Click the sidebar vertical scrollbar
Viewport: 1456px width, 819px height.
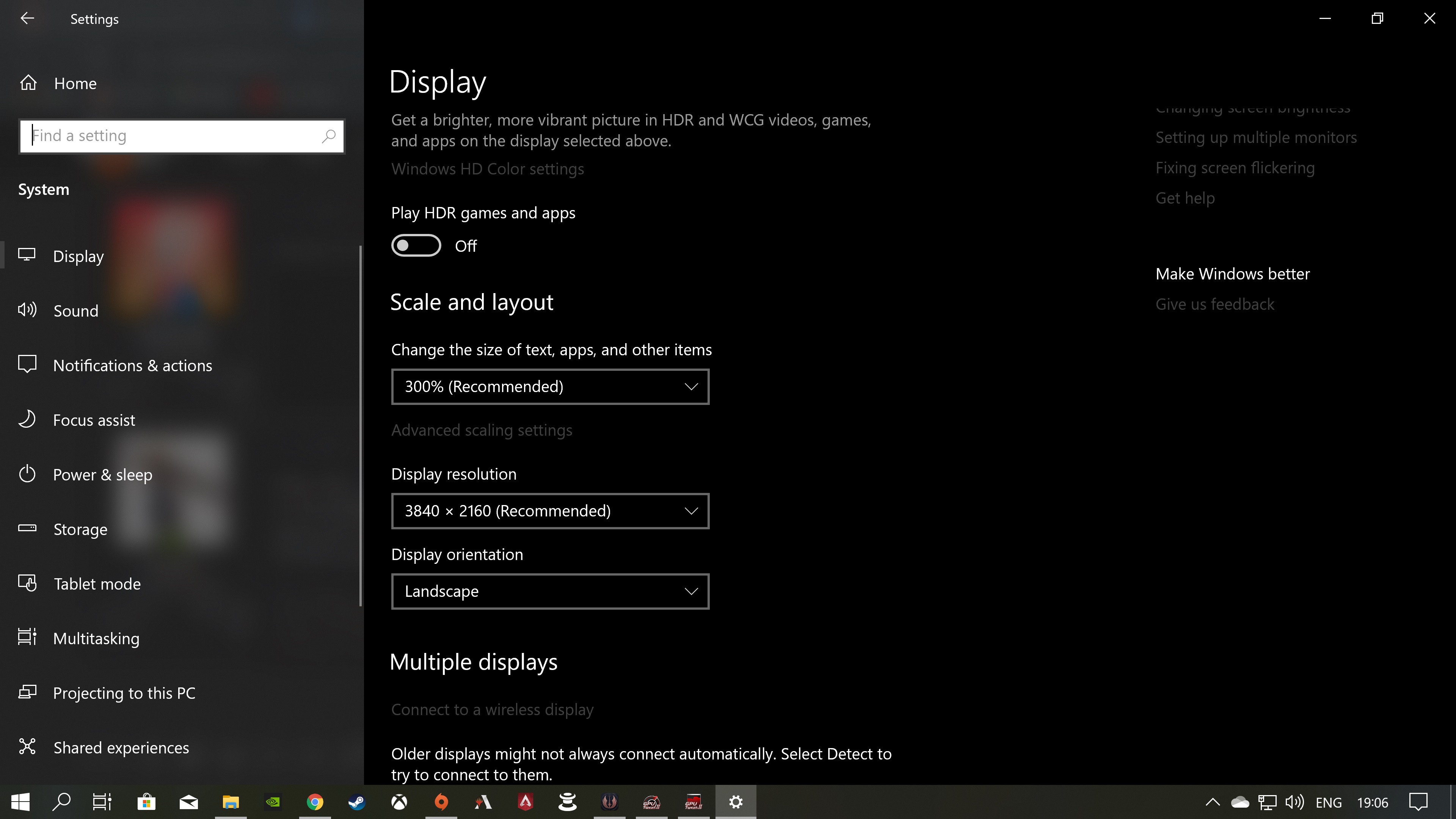[x=360, y=424]
